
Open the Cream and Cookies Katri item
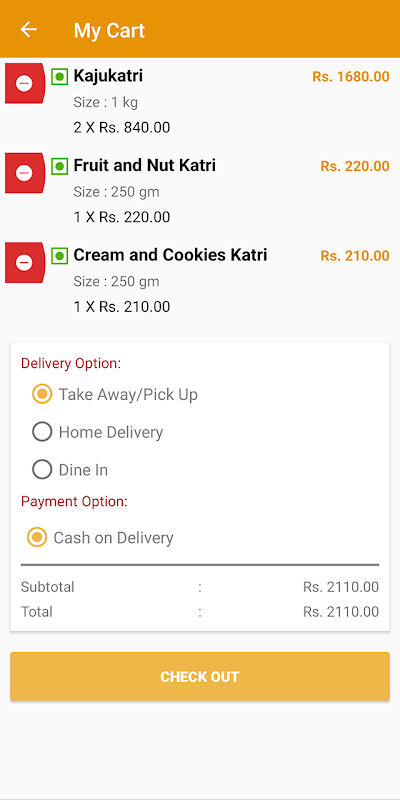click(x=170, y=255)
